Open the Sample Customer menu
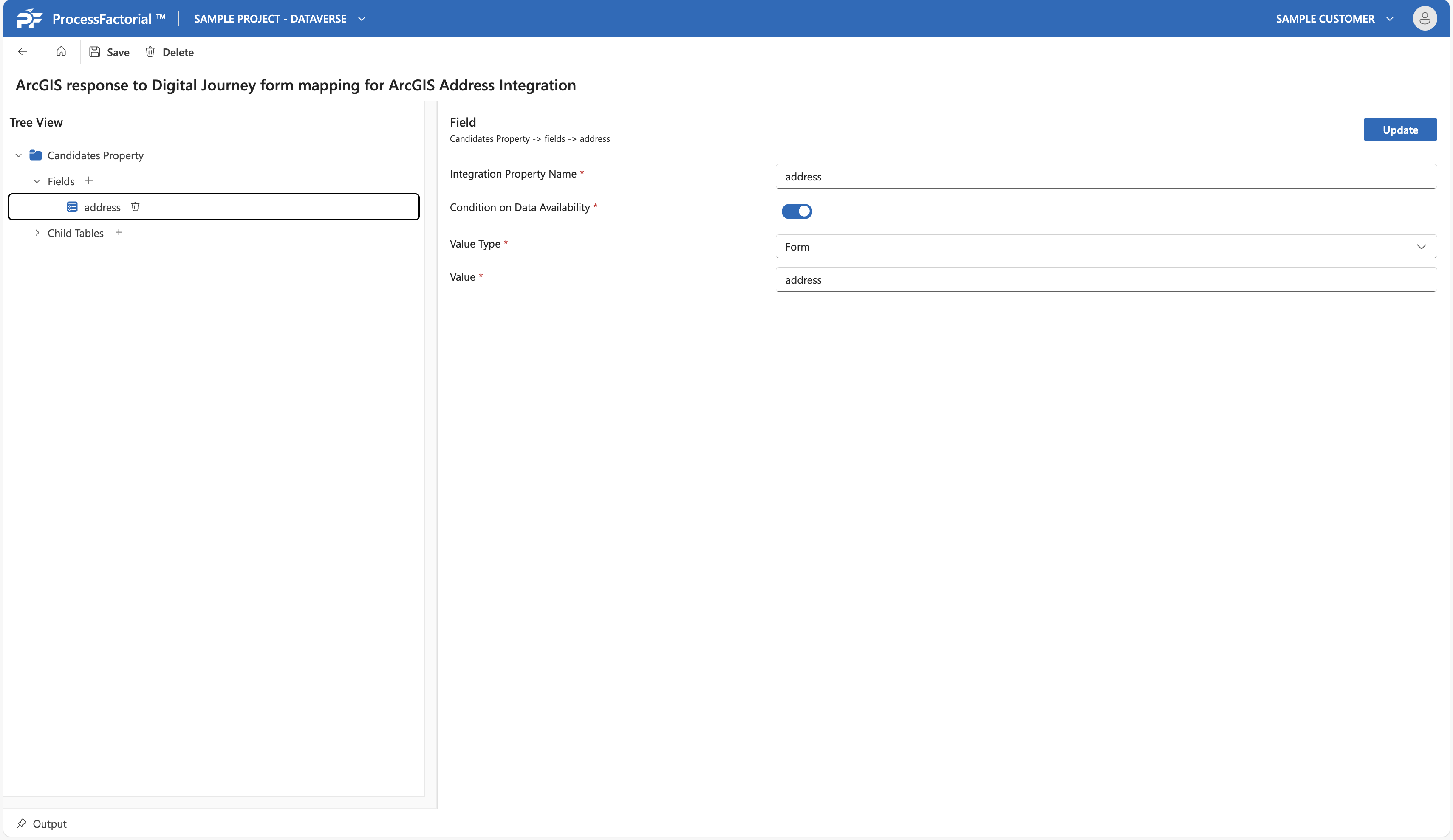 tap(1334, 18)
